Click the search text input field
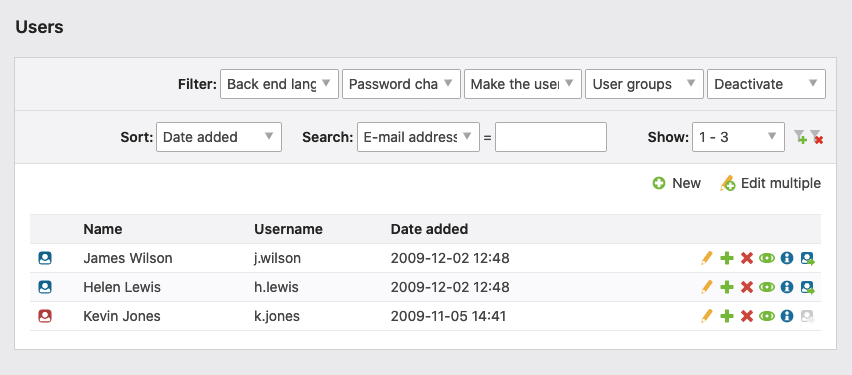The width and height of the screenshot is (852, 375). coord(550,137)
